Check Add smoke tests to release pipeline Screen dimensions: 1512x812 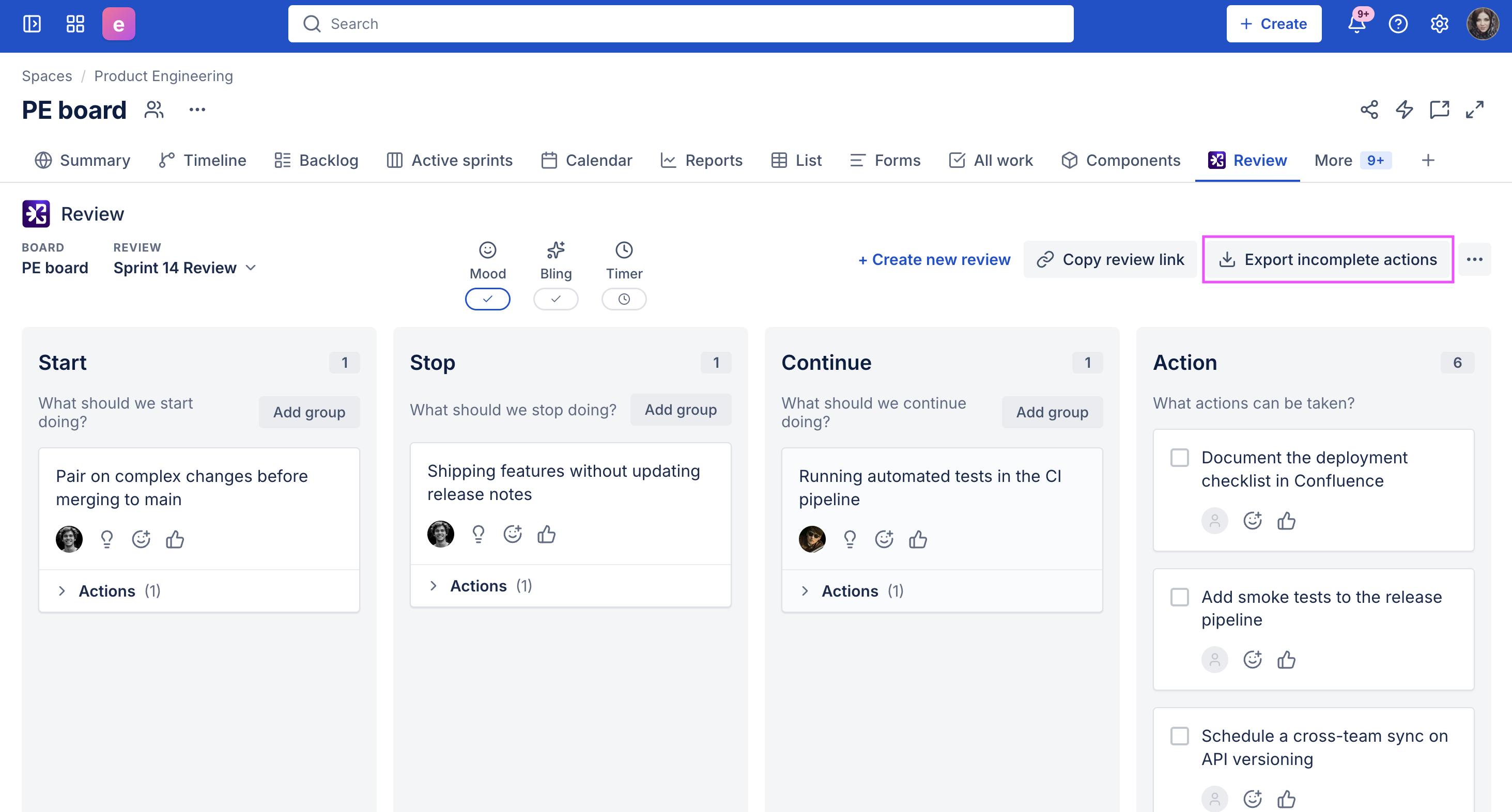pos(1179,597)
